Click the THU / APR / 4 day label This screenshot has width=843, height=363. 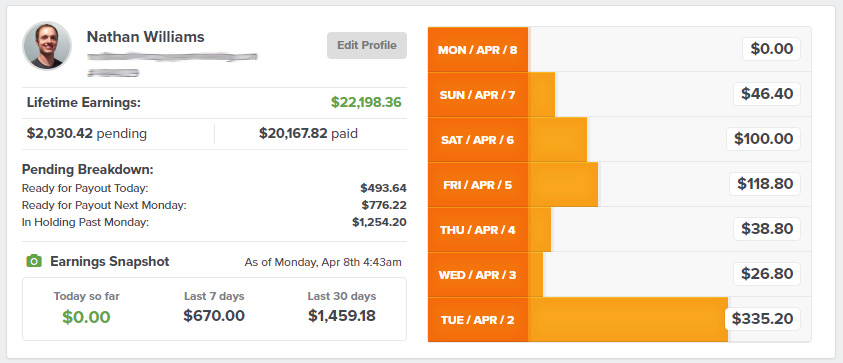[x=477, y=230]
